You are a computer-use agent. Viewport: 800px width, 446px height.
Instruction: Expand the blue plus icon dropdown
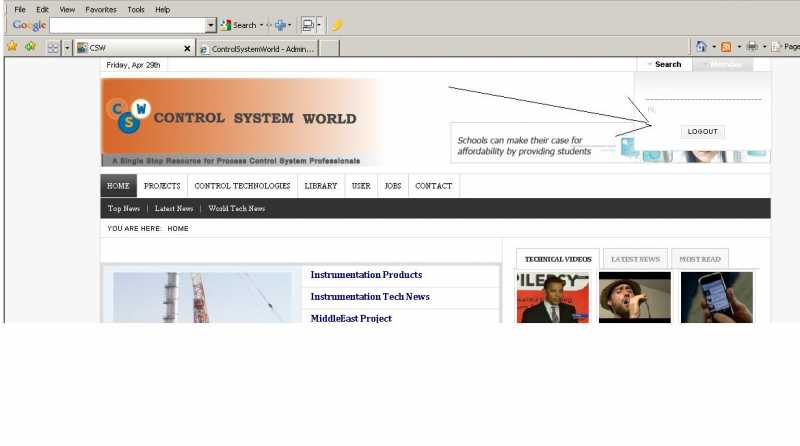tap(289, 25)
